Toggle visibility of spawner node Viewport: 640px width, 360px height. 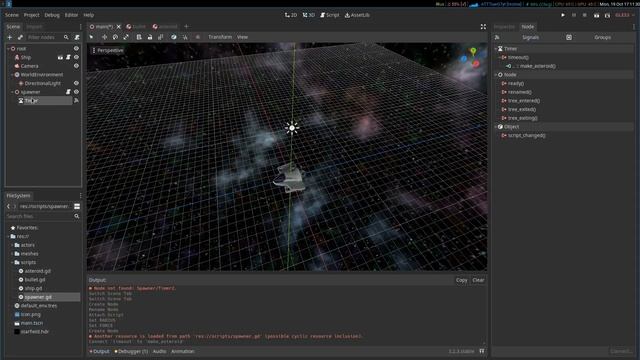(x=76, y=92)
